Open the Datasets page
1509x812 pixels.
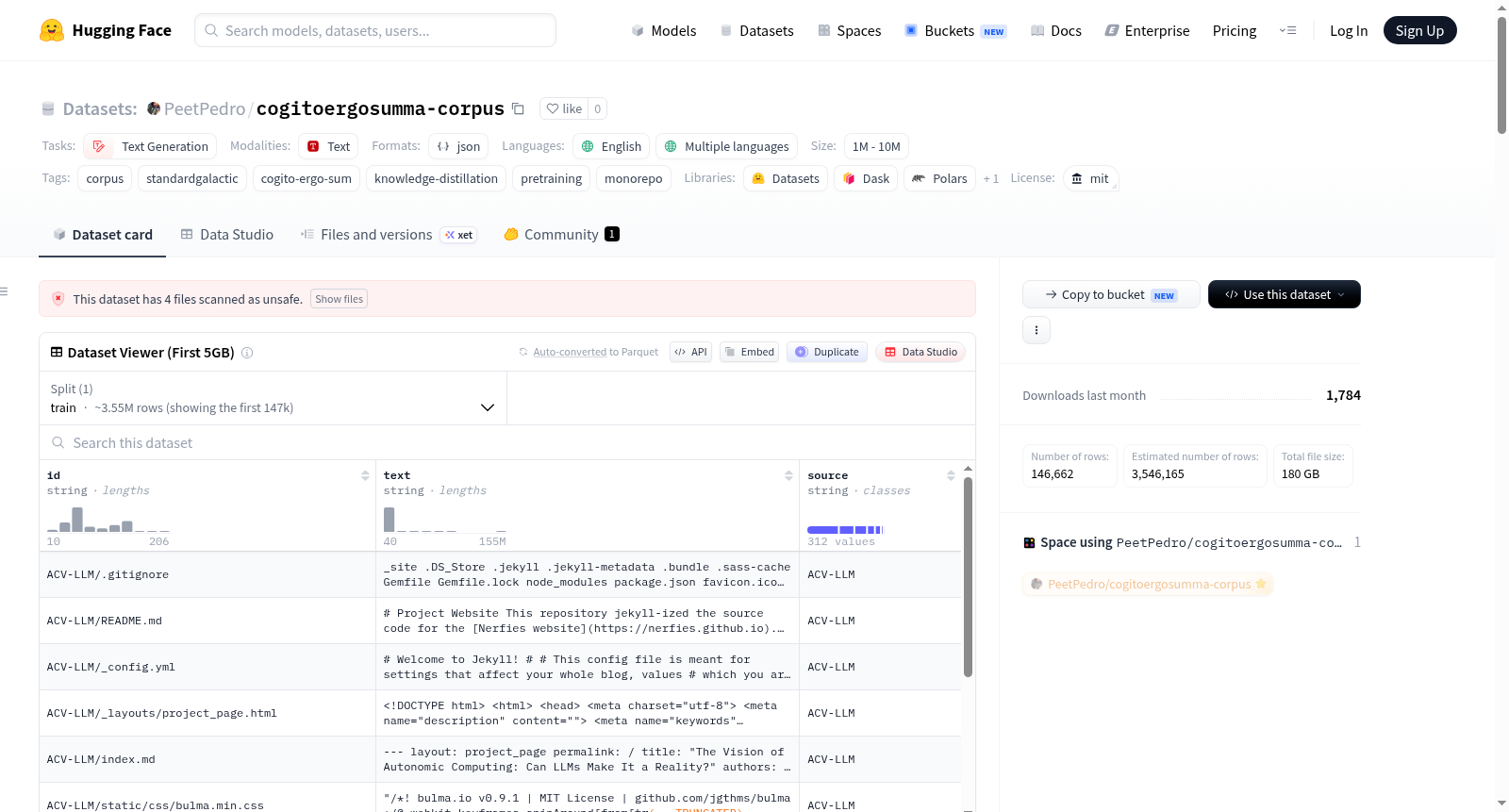(756, 30)
